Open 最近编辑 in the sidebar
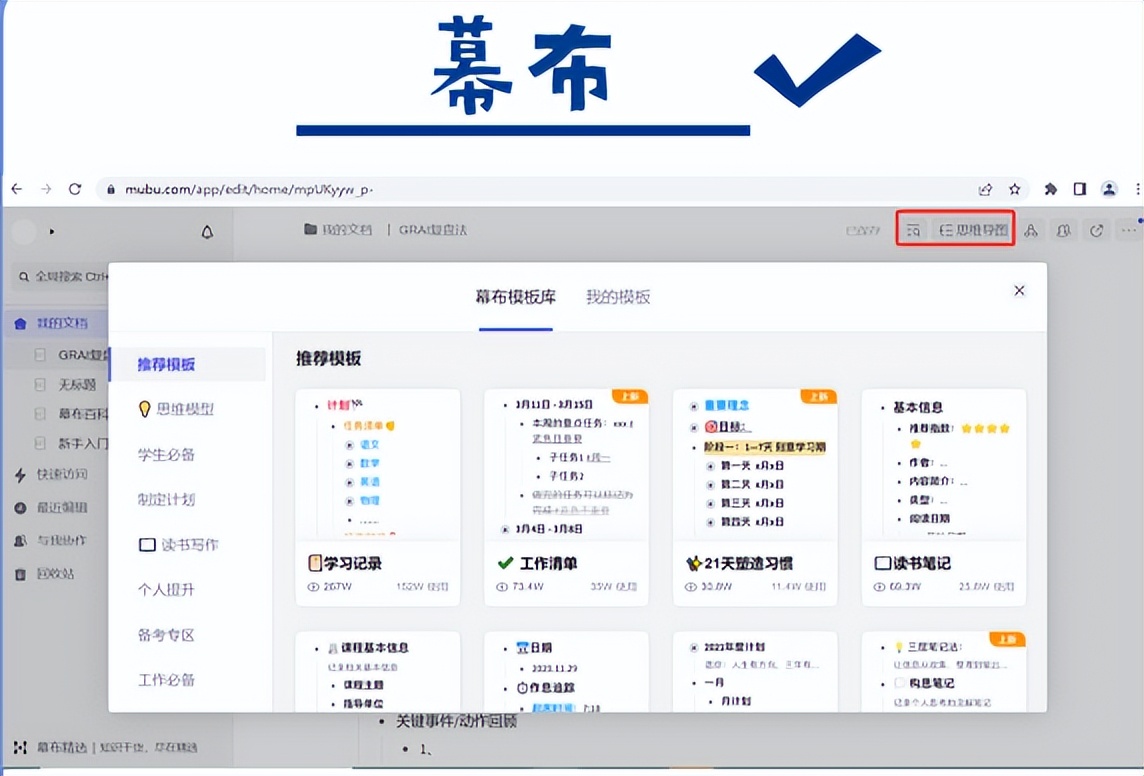This screenshot has width=1144, height=776. (x=51, y=508)
